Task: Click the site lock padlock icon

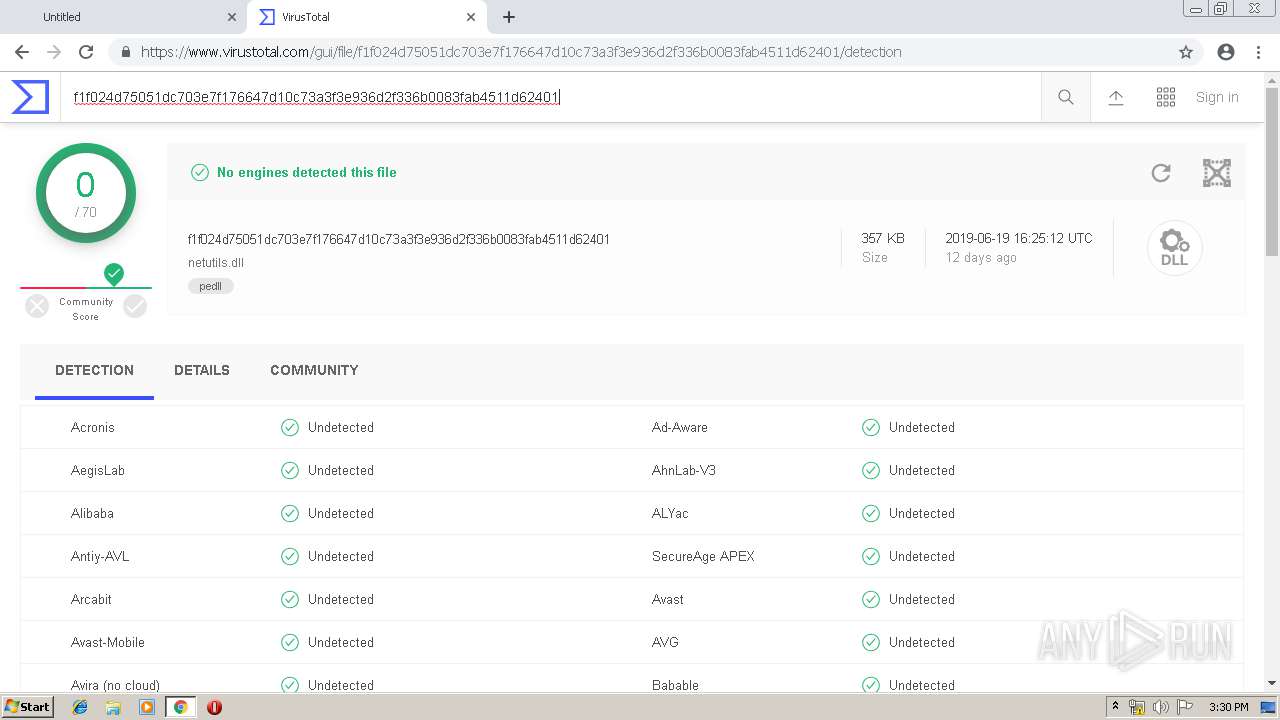Action: tap(125, 52)
